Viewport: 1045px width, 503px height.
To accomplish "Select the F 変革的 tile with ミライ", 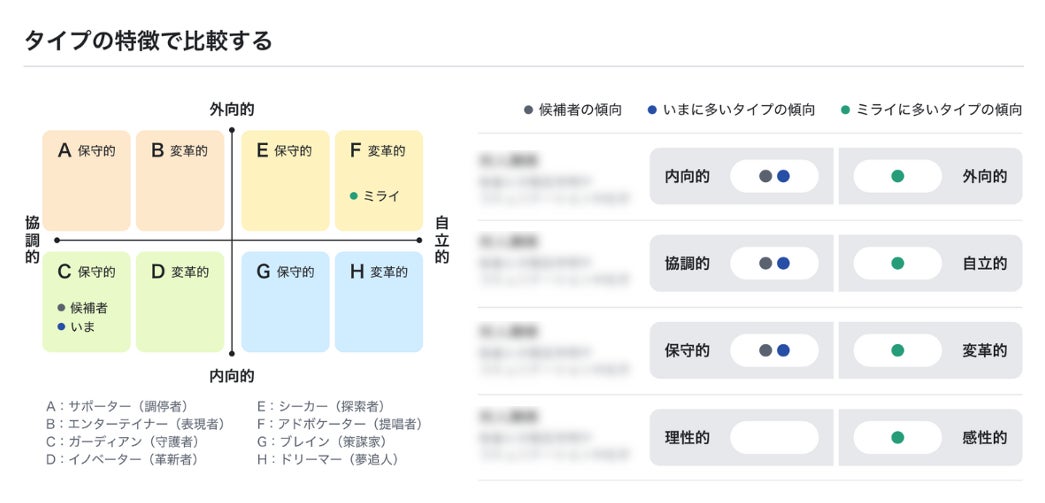I will click(x=378, y=180).
